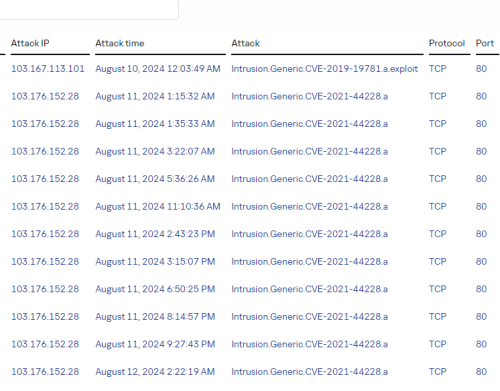Select IP in the 1:35:33 AM row
Screen dimensions: 500x391
(45, 124)
